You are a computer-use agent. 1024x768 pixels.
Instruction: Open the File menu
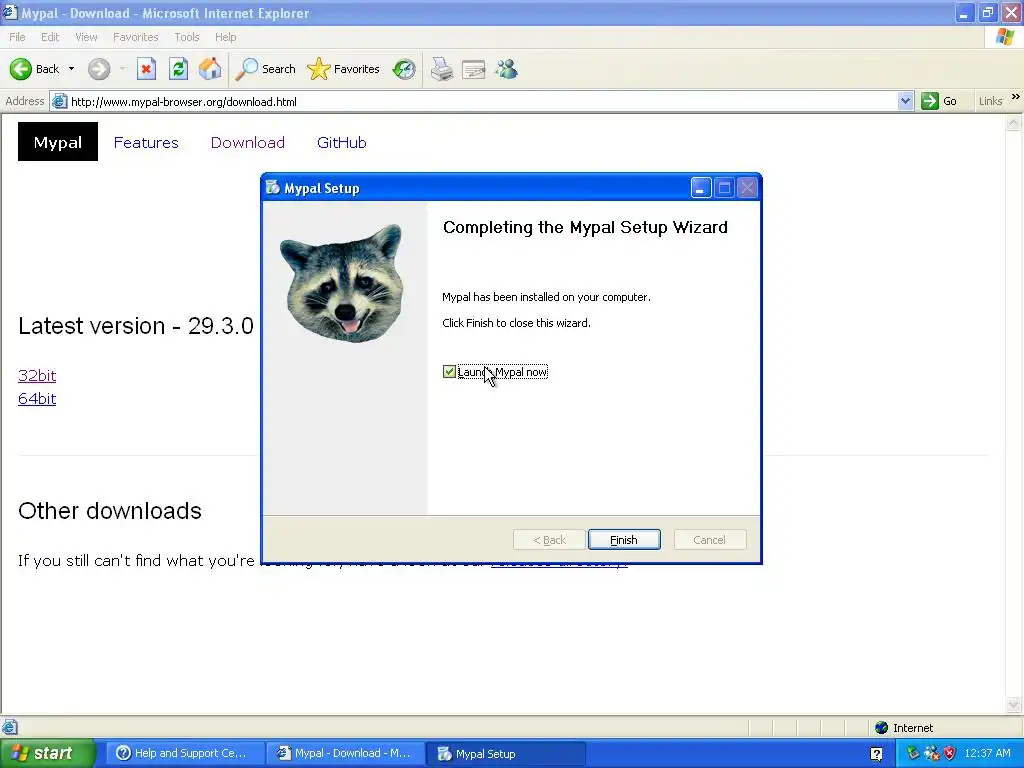click(17, 37)
